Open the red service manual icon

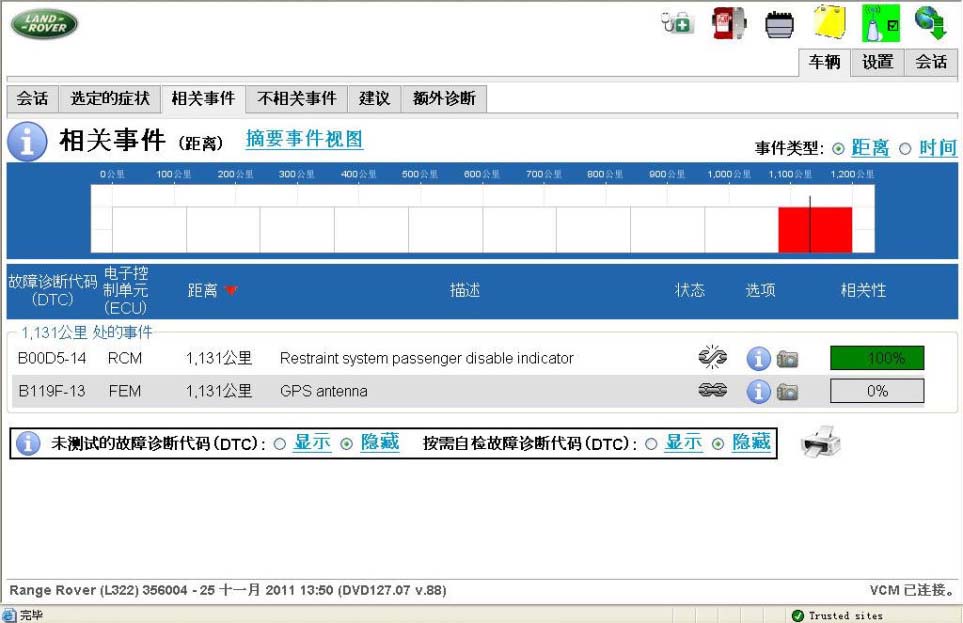click(728, 23)
